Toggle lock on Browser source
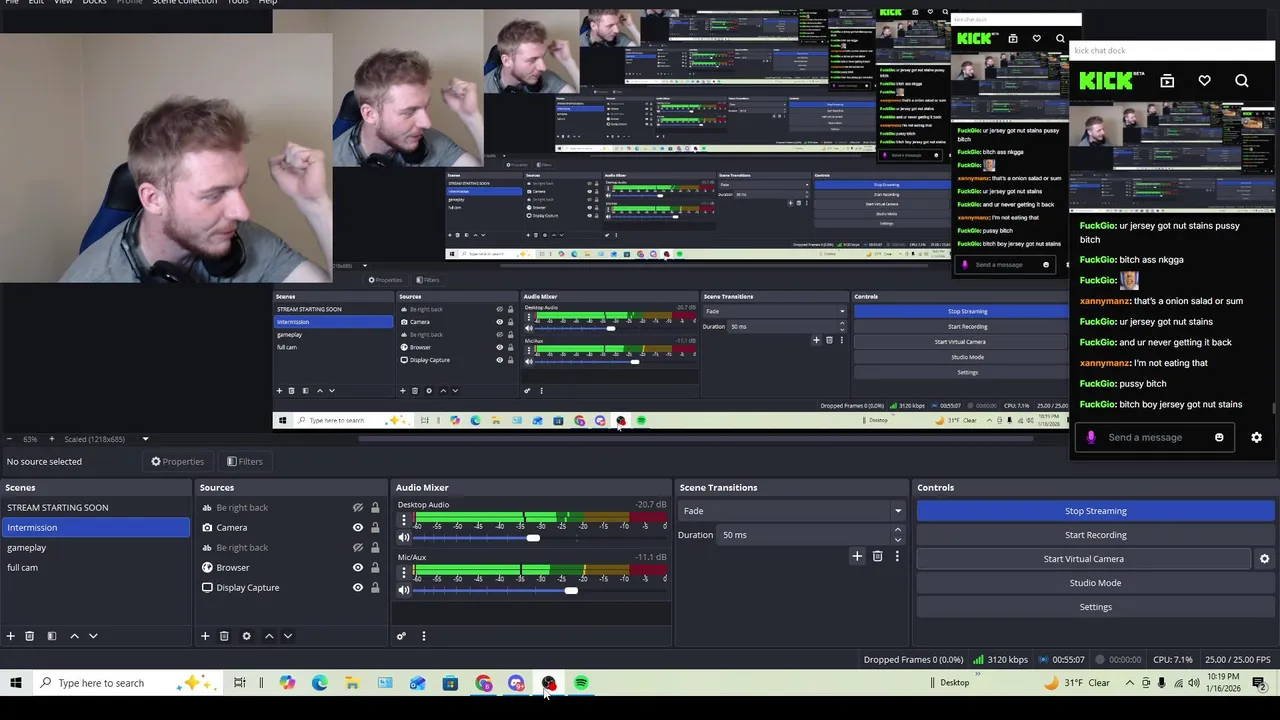1280x720 pixels. click(375, 568)
